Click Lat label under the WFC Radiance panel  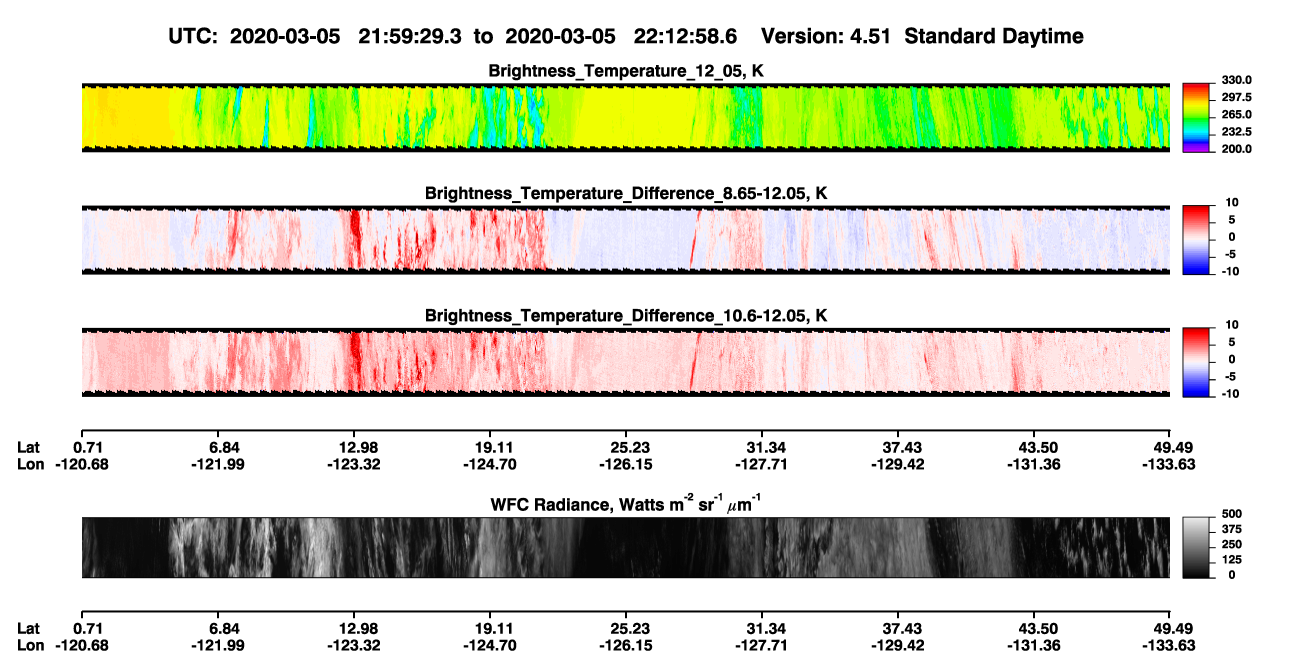tap(29, 628)
